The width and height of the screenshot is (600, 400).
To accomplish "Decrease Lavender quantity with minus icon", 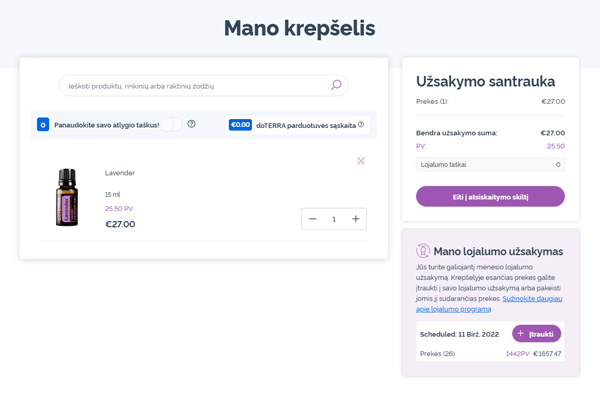I will [313, 219].
